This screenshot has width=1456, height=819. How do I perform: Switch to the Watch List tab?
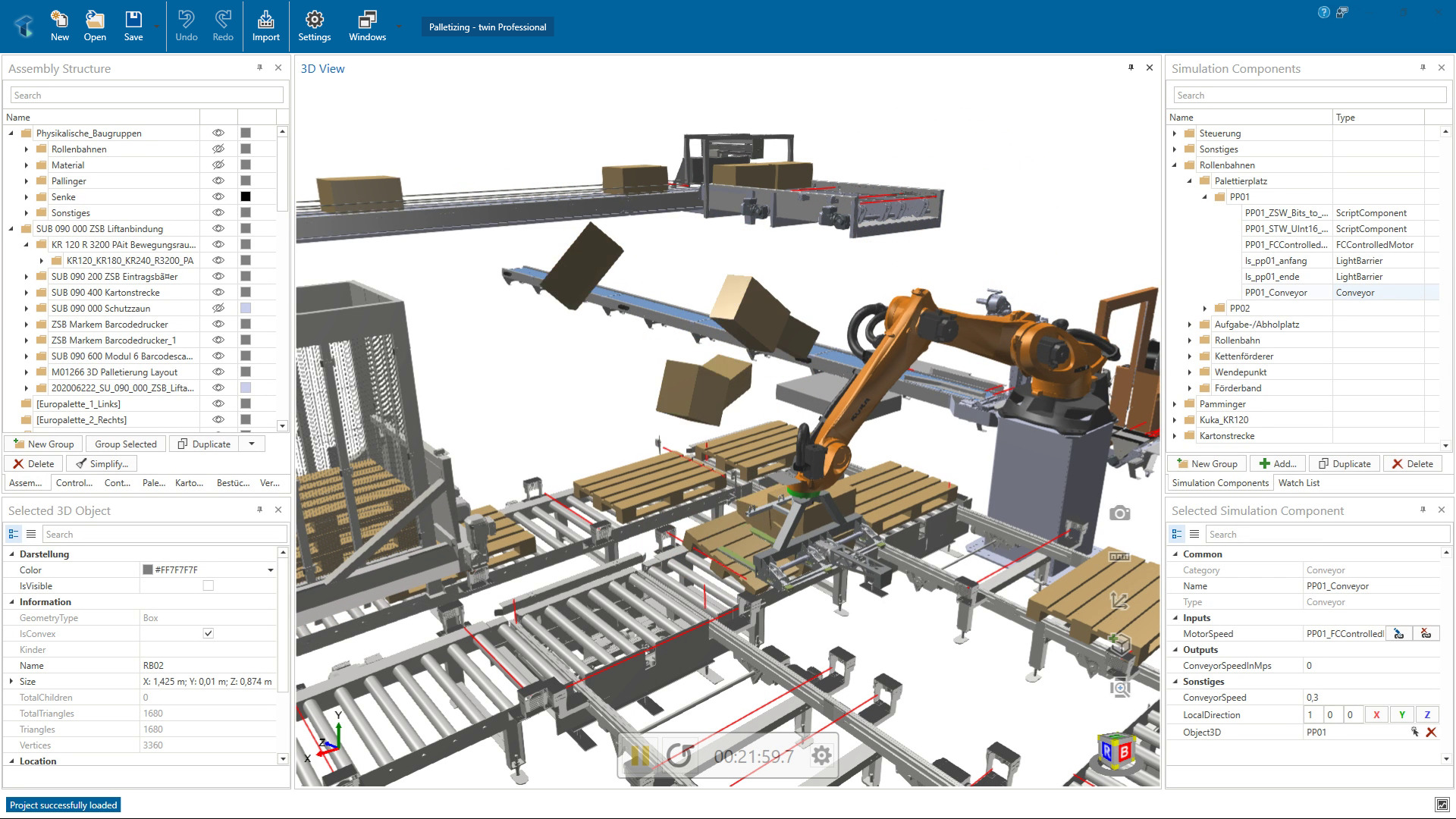(x=1298, y=483)
